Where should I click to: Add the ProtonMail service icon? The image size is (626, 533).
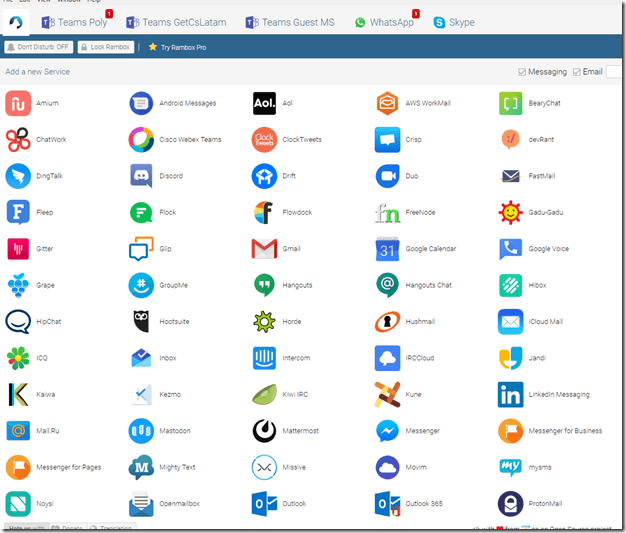pos(510,503)
